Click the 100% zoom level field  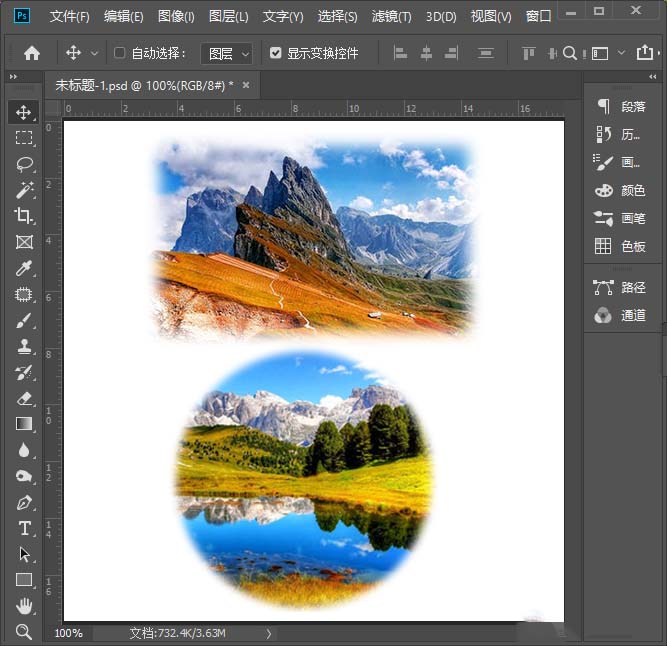[x=69, y=633]
